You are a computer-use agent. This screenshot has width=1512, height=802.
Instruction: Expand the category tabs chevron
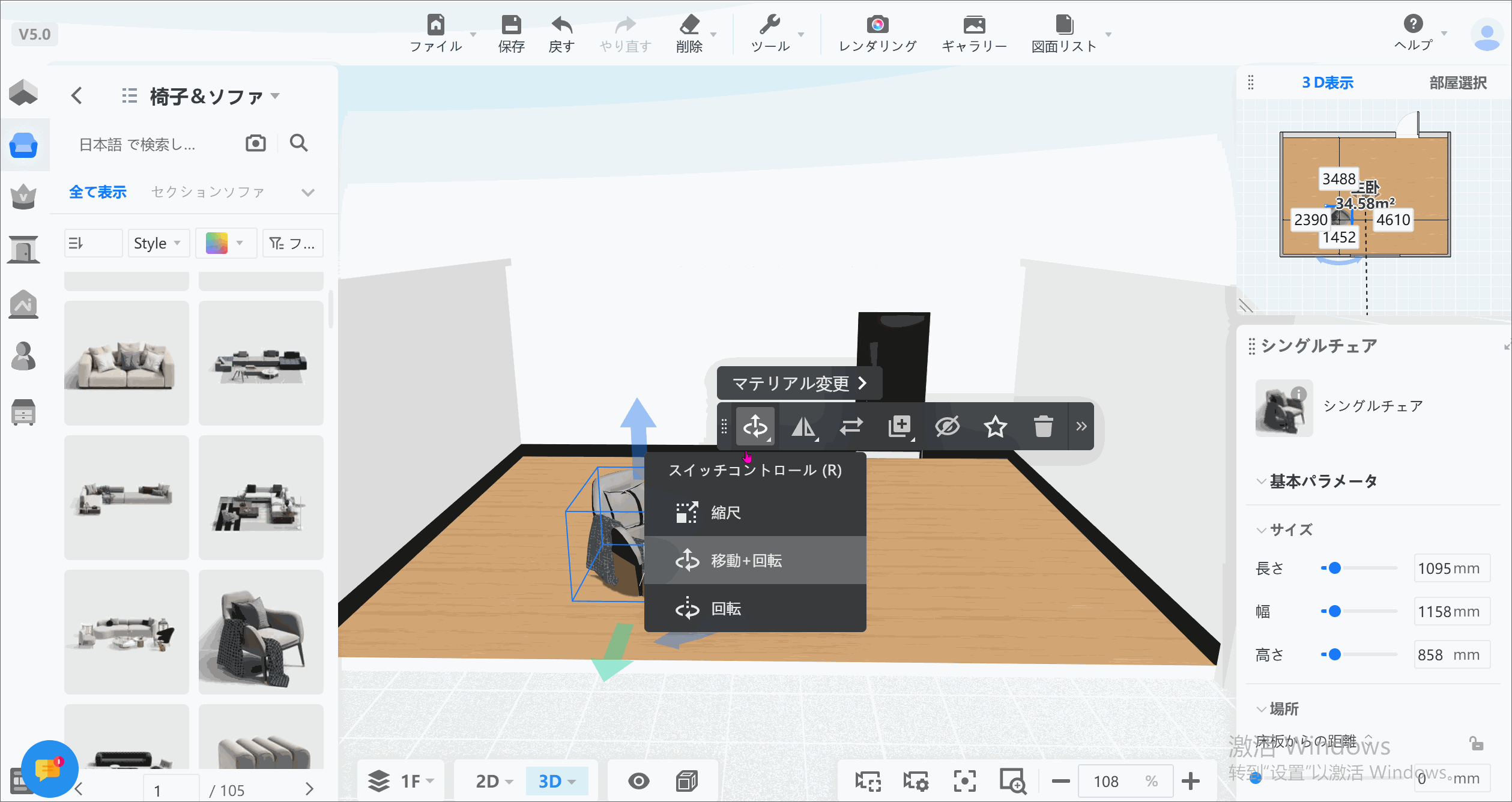308,192
